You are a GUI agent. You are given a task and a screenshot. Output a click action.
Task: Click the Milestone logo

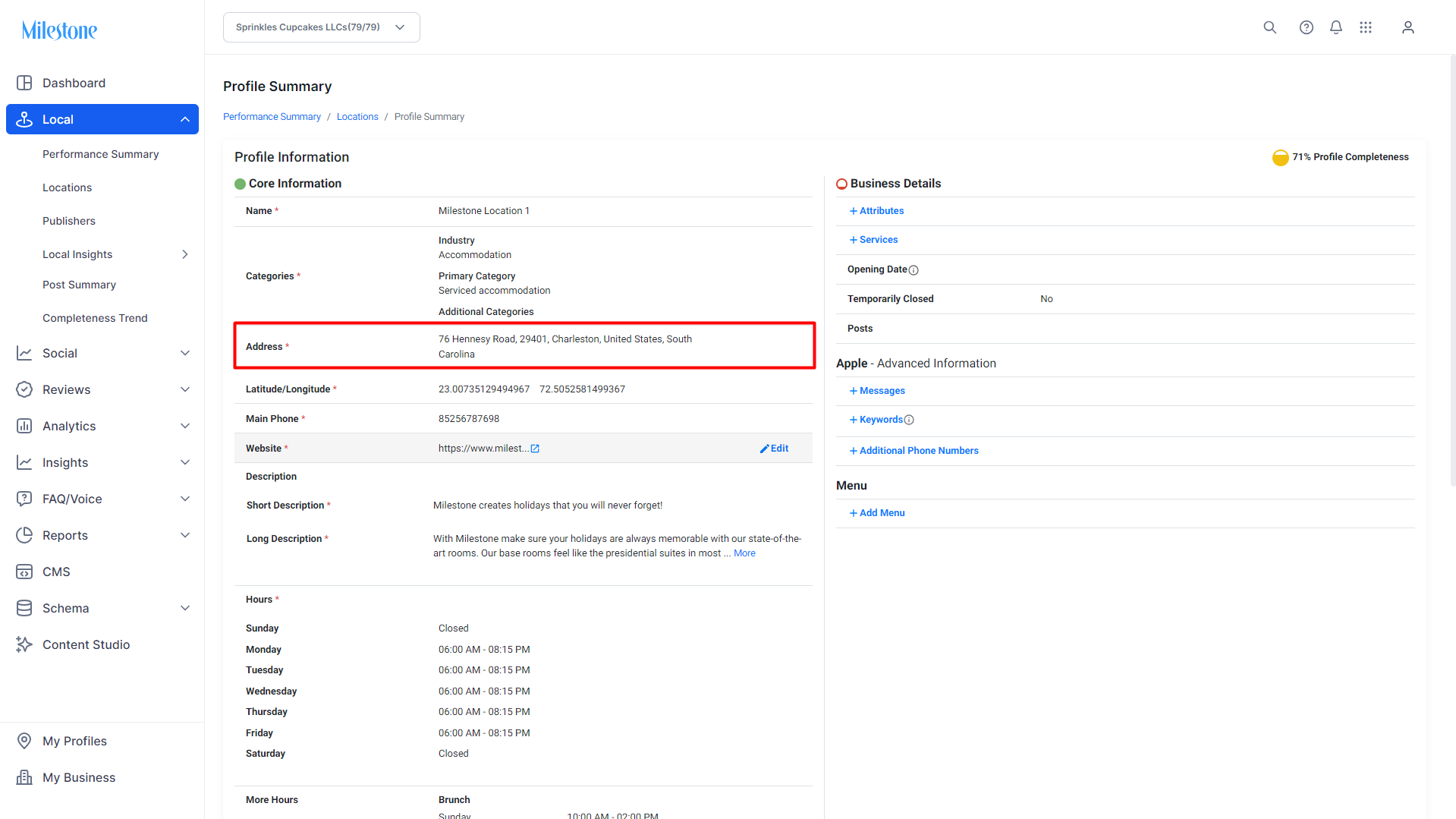tap(59, 30)
